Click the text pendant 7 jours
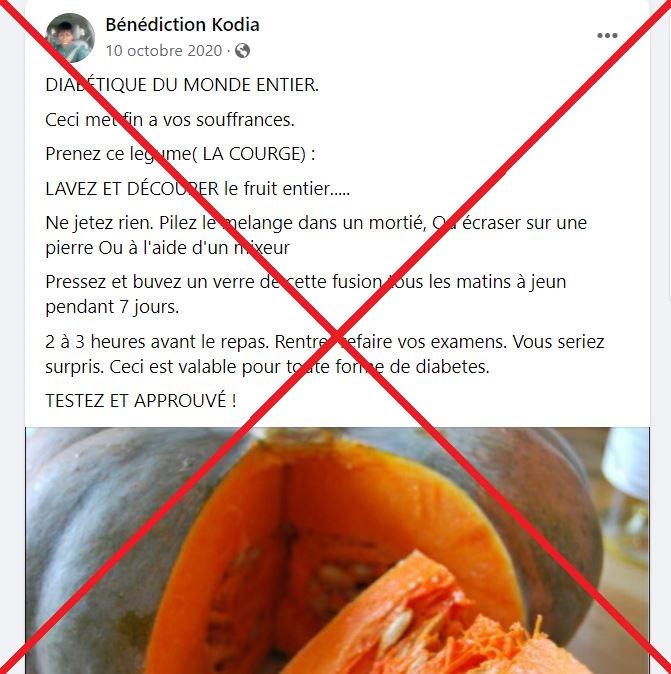Screen dimensions: 671x674 coord(112,307)
